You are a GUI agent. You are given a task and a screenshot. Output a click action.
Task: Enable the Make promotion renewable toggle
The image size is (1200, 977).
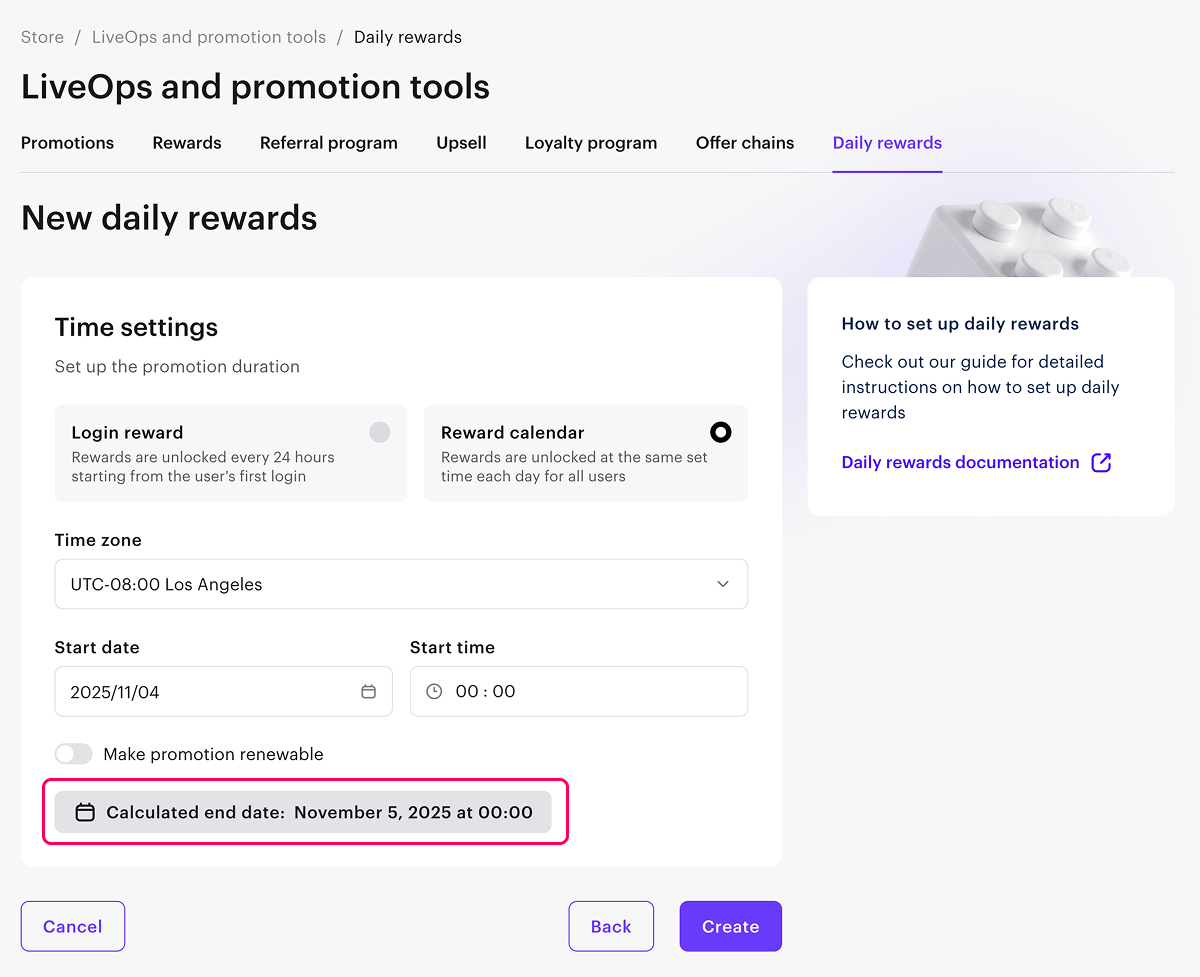click(x=74, y=754)
